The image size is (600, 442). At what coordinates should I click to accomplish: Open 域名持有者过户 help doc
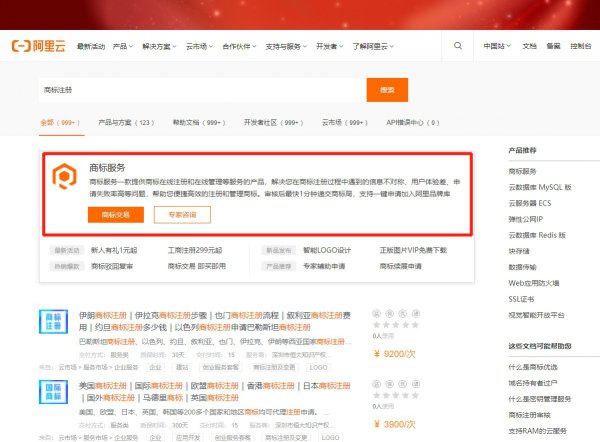pyautogui.click(x=533, y=383)
